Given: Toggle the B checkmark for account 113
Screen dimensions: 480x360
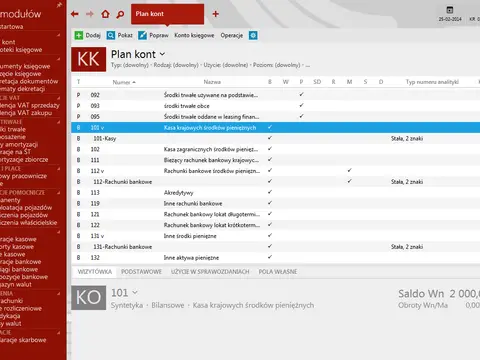Looking at the screenshot, I should (x=270, y=192).
